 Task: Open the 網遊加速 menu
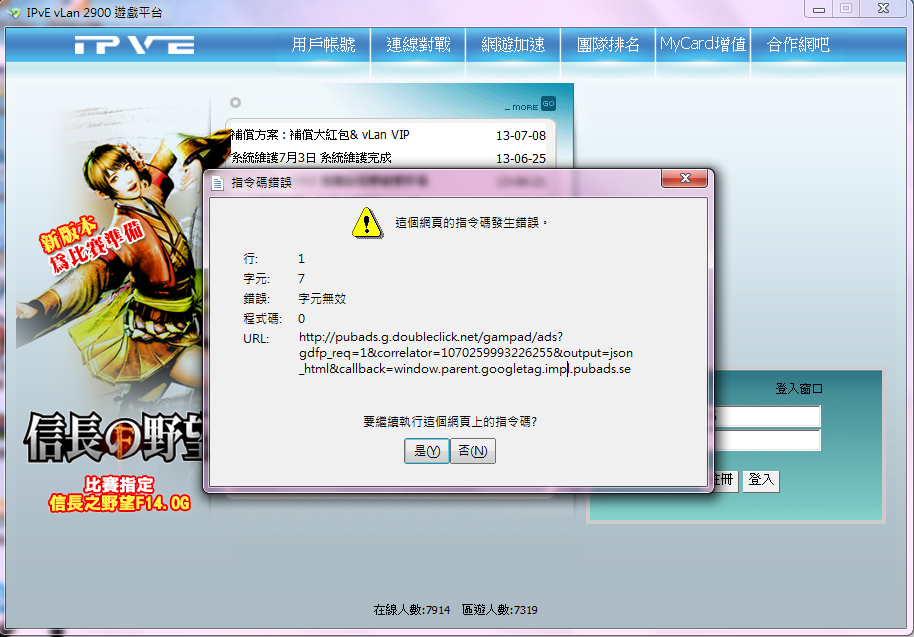tap(513, 44)
